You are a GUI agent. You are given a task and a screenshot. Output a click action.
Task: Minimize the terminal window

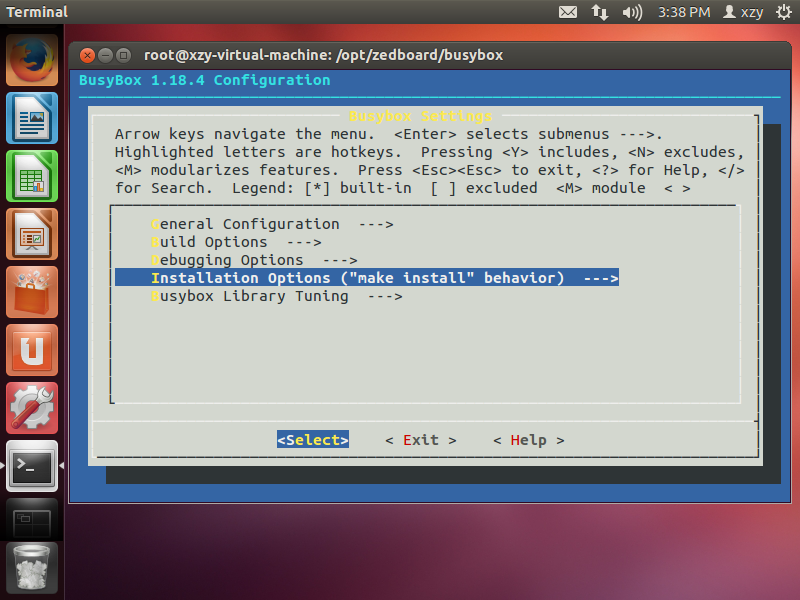point(105,55)
